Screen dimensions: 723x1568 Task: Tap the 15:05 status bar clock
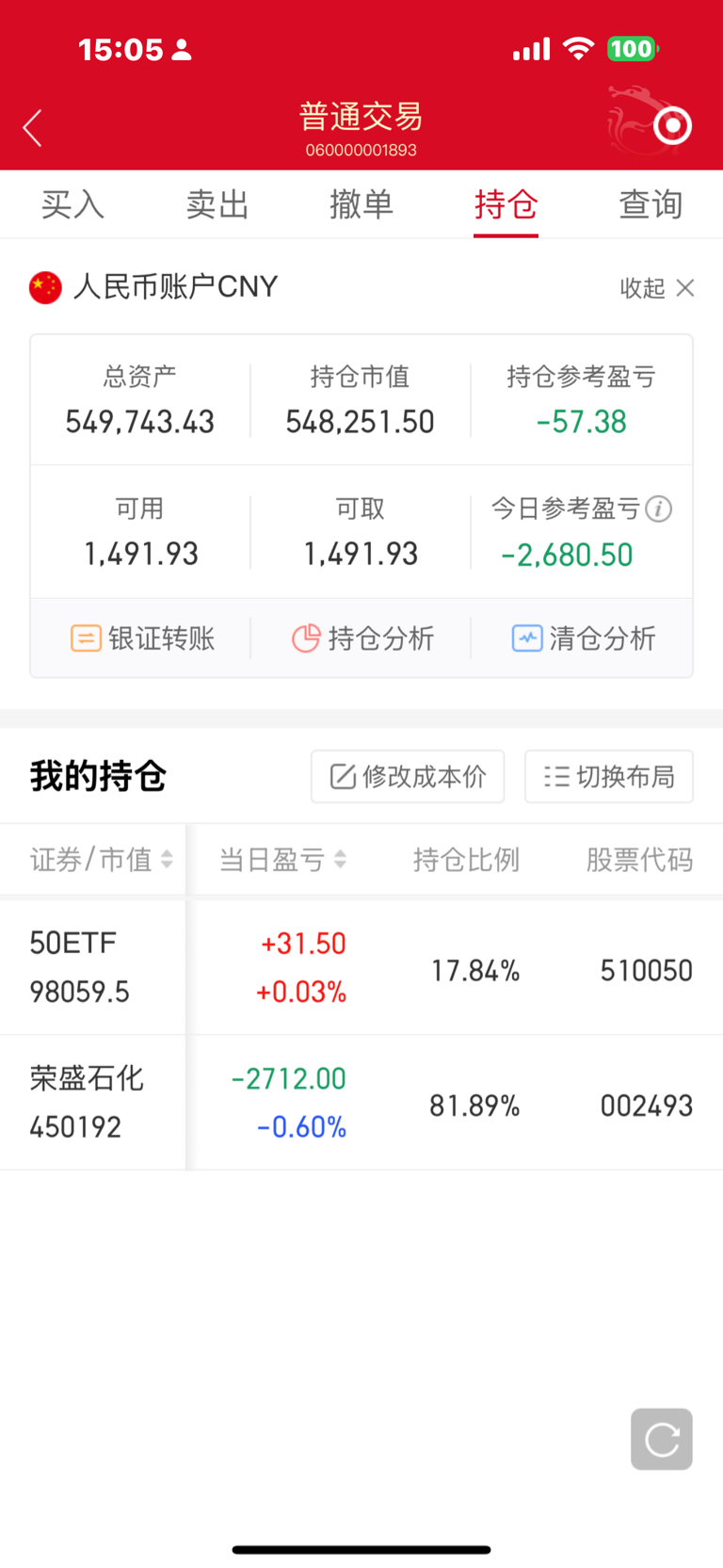tap(120, 49)
